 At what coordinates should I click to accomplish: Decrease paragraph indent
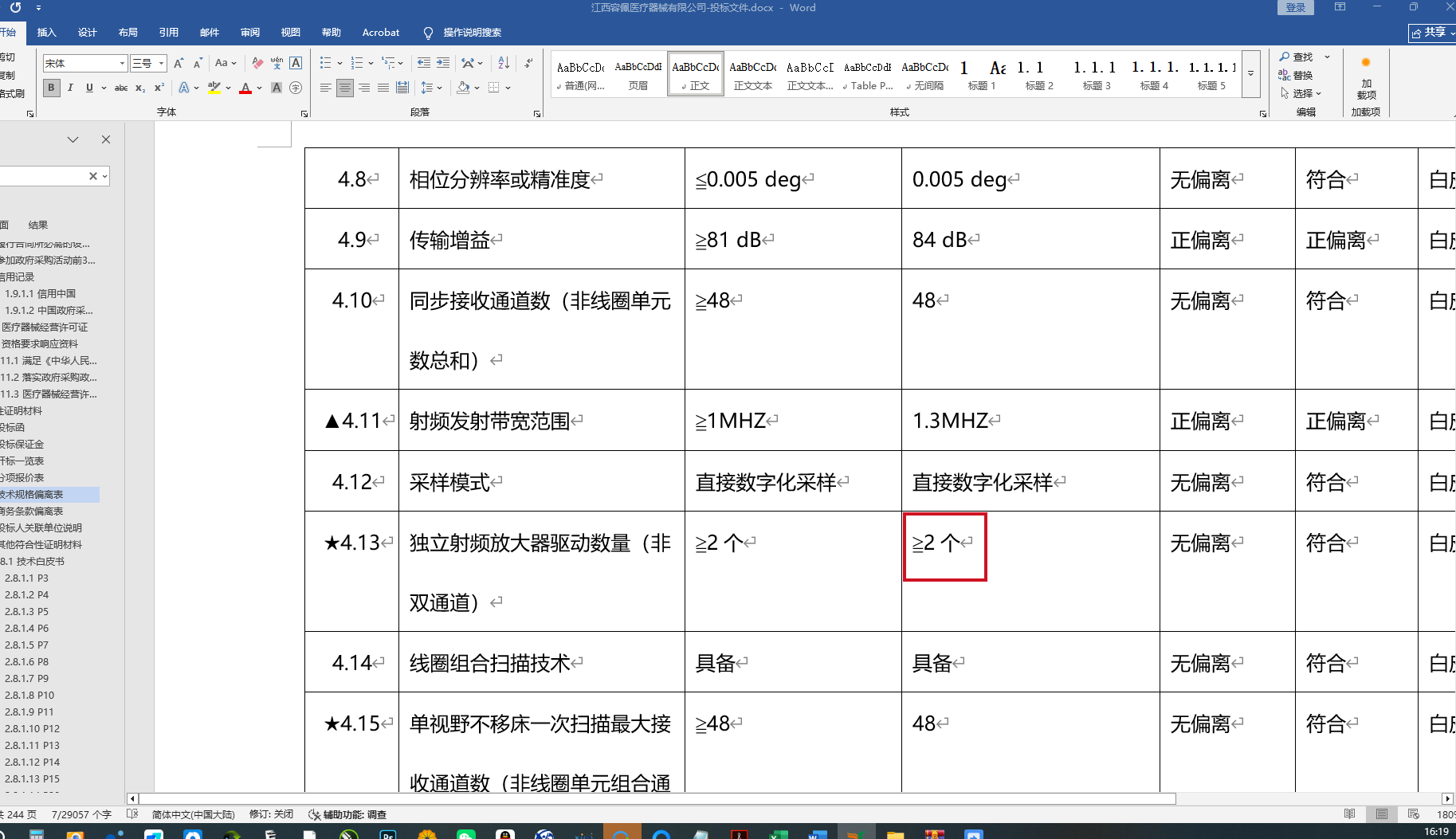(424, 63)
